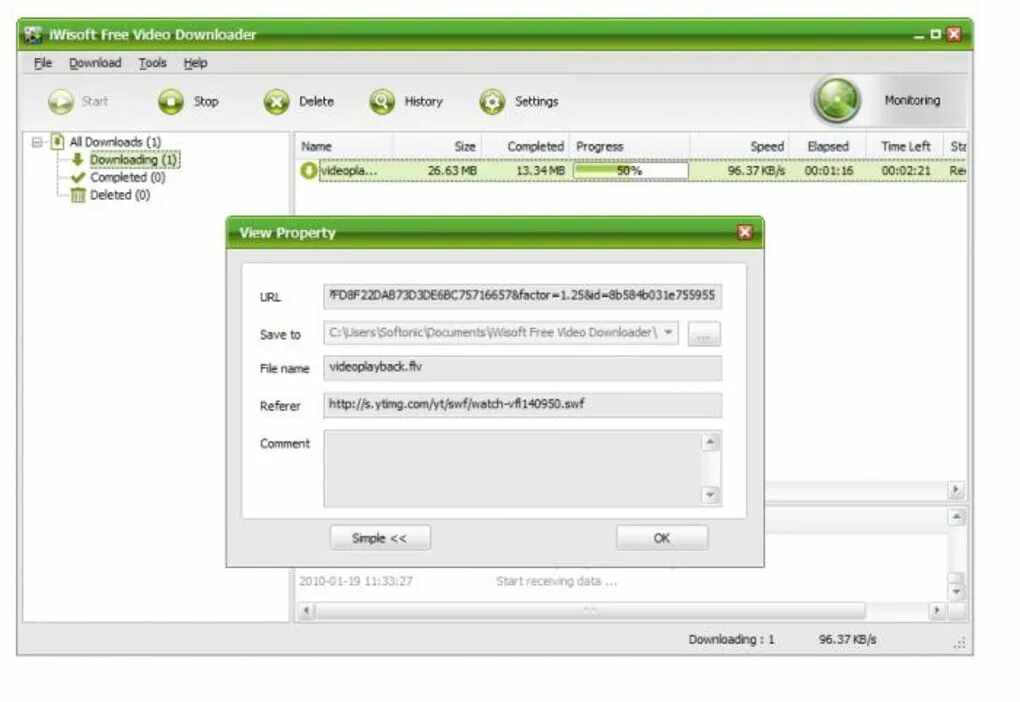
Task: Click the 26.63 MB size cell
Action: tap(452, 170)
